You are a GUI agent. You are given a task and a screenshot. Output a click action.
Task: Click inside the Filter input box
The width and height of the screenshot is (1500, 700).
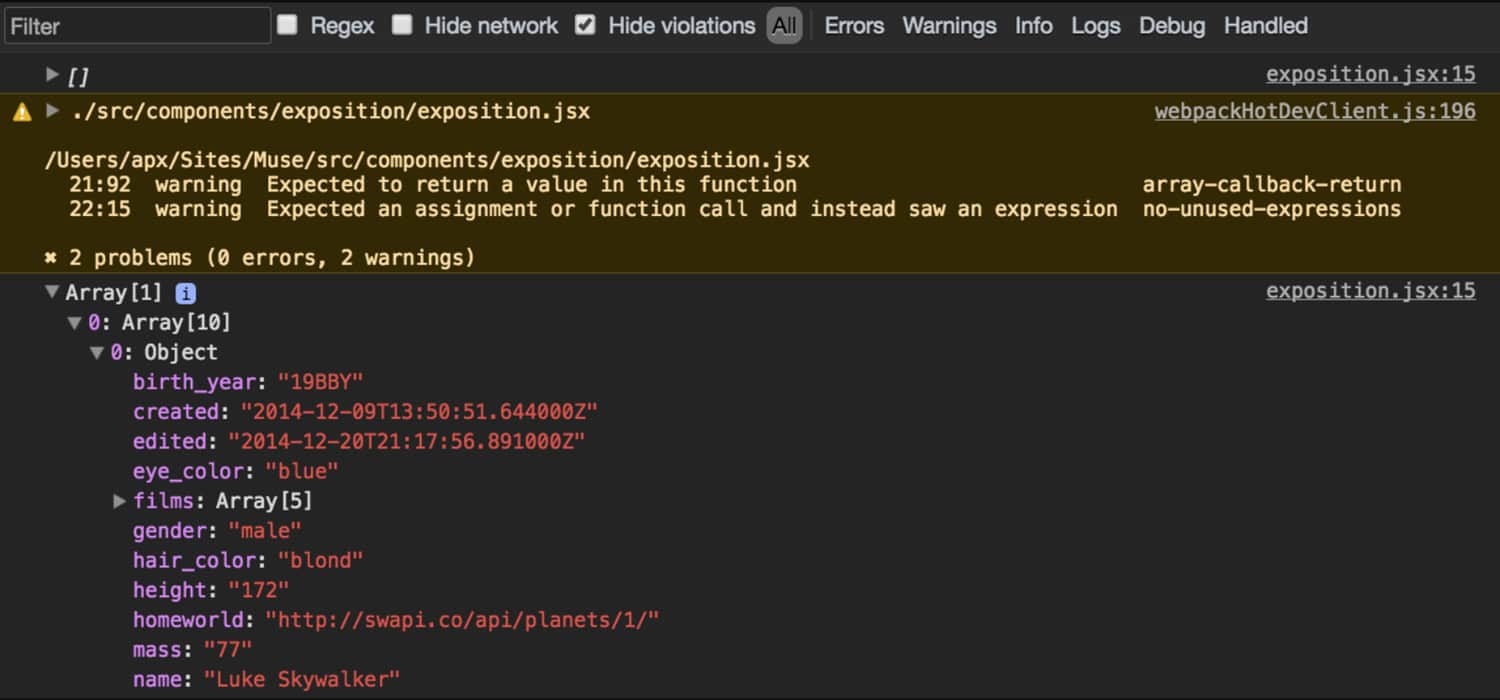[x=137, y=25]
